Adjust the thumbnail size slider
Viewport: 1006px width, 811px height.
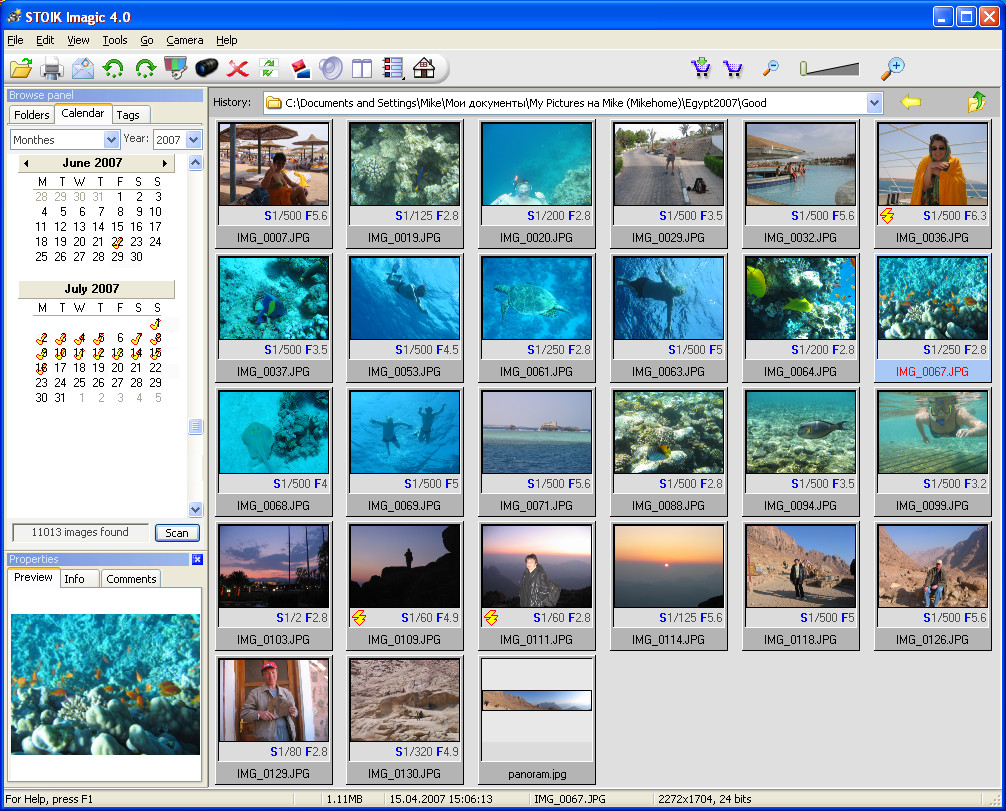click(x=829, y=67)
